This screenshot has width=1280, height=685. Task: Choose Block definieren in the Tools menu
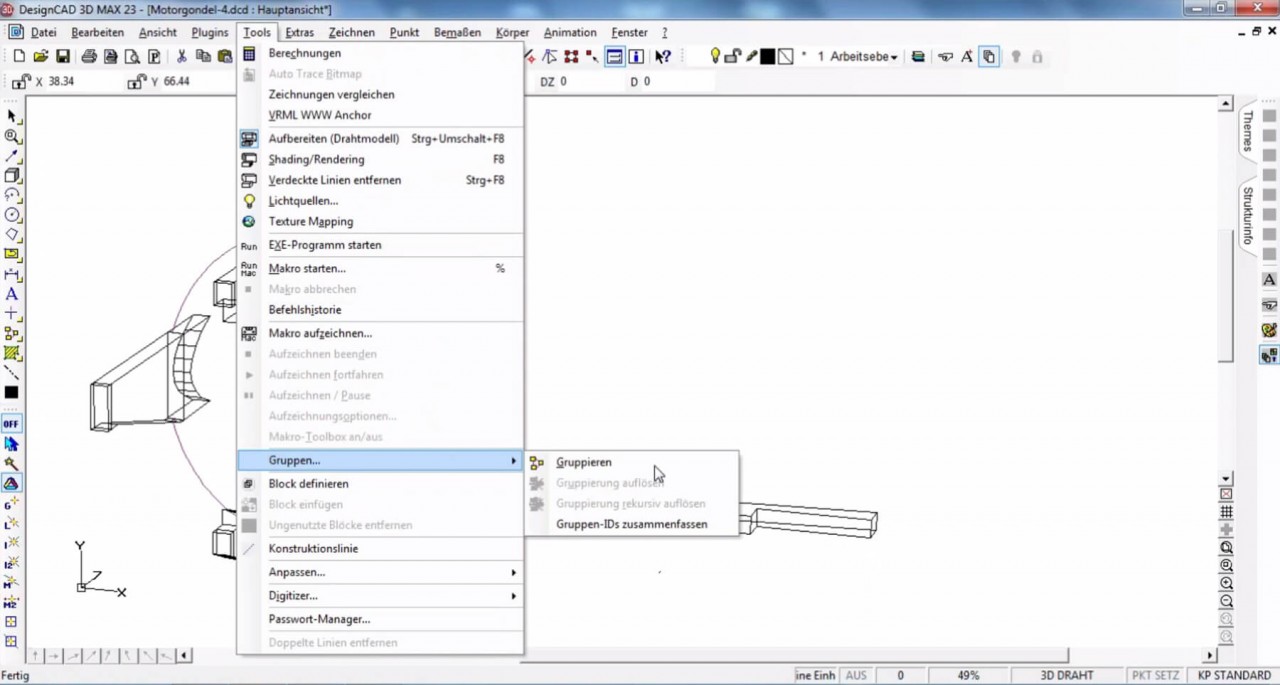tap(300, 483)
